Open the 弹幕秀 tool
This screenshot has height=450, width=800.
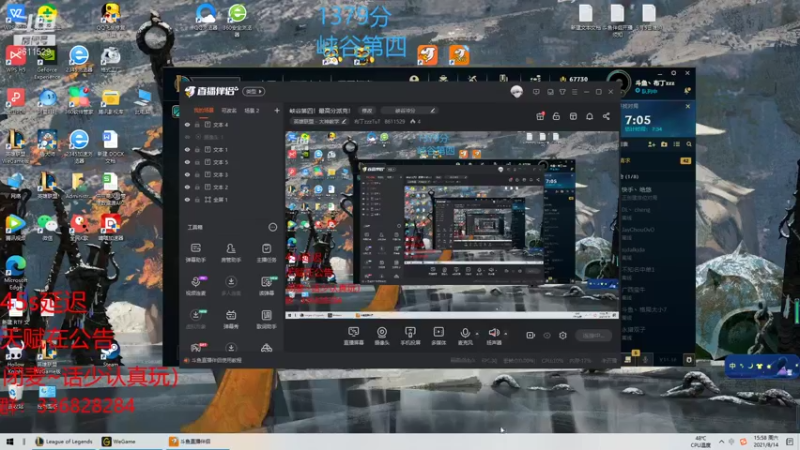(231, 319)
